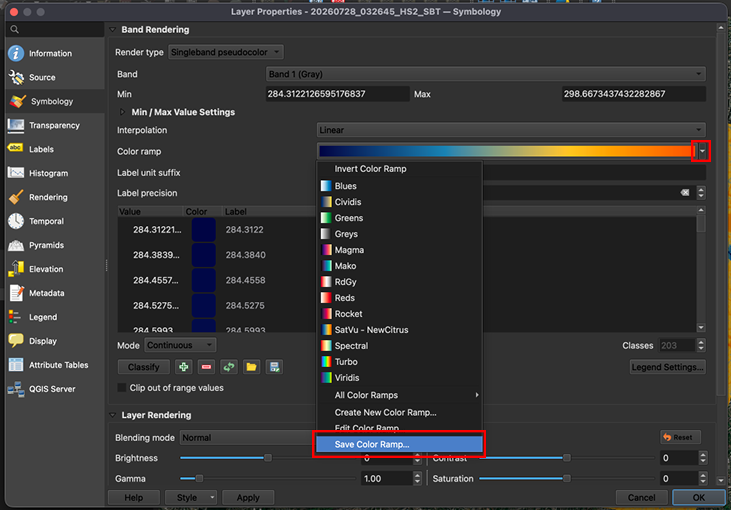The width and height of the screenshot is (732, 510).
Task: Open the Transparency section icon
Action: pos(16,125)
